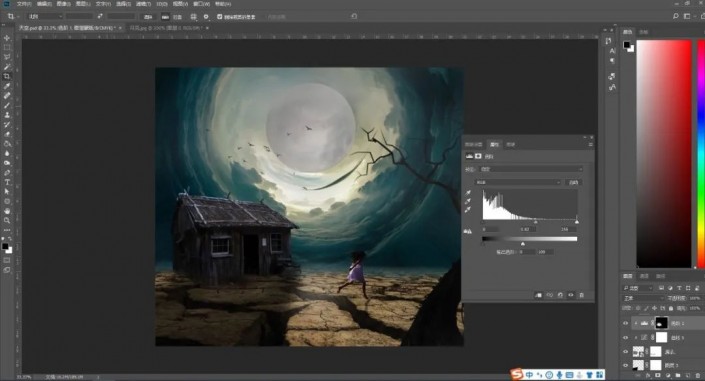Toggle adjustment visibility eye in Properties panel
This screenshot has width=705, height=381.
point(571,295)
